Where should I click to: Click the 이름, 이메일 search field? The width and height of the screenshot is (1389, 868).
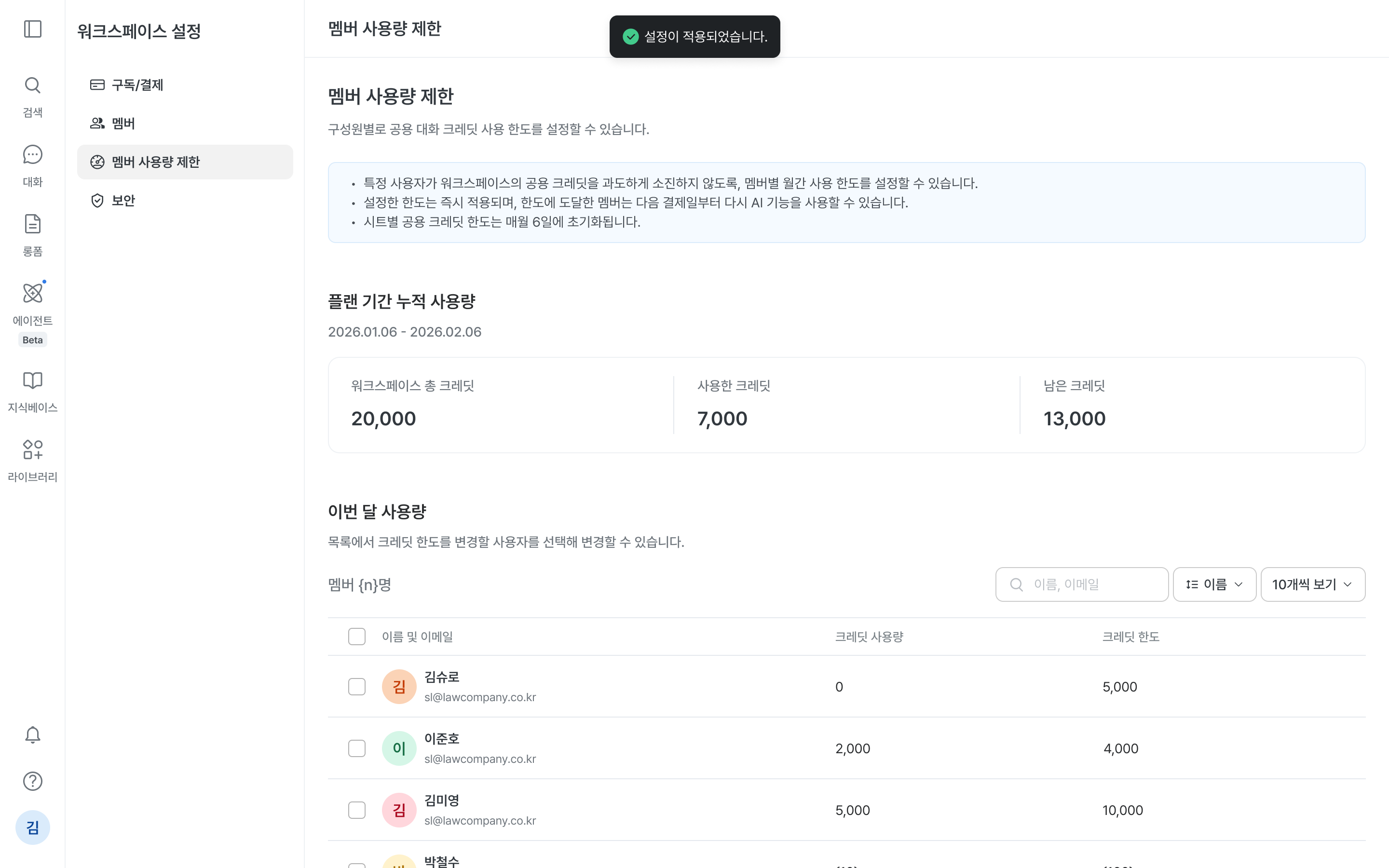[1081, 584]
